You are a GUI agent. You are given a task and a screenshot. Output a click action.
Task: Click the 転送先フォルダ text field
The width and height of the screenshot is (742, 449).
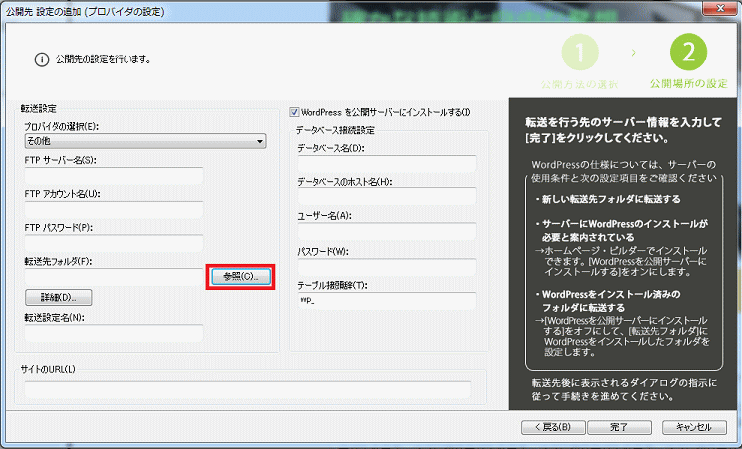(113, 276)
